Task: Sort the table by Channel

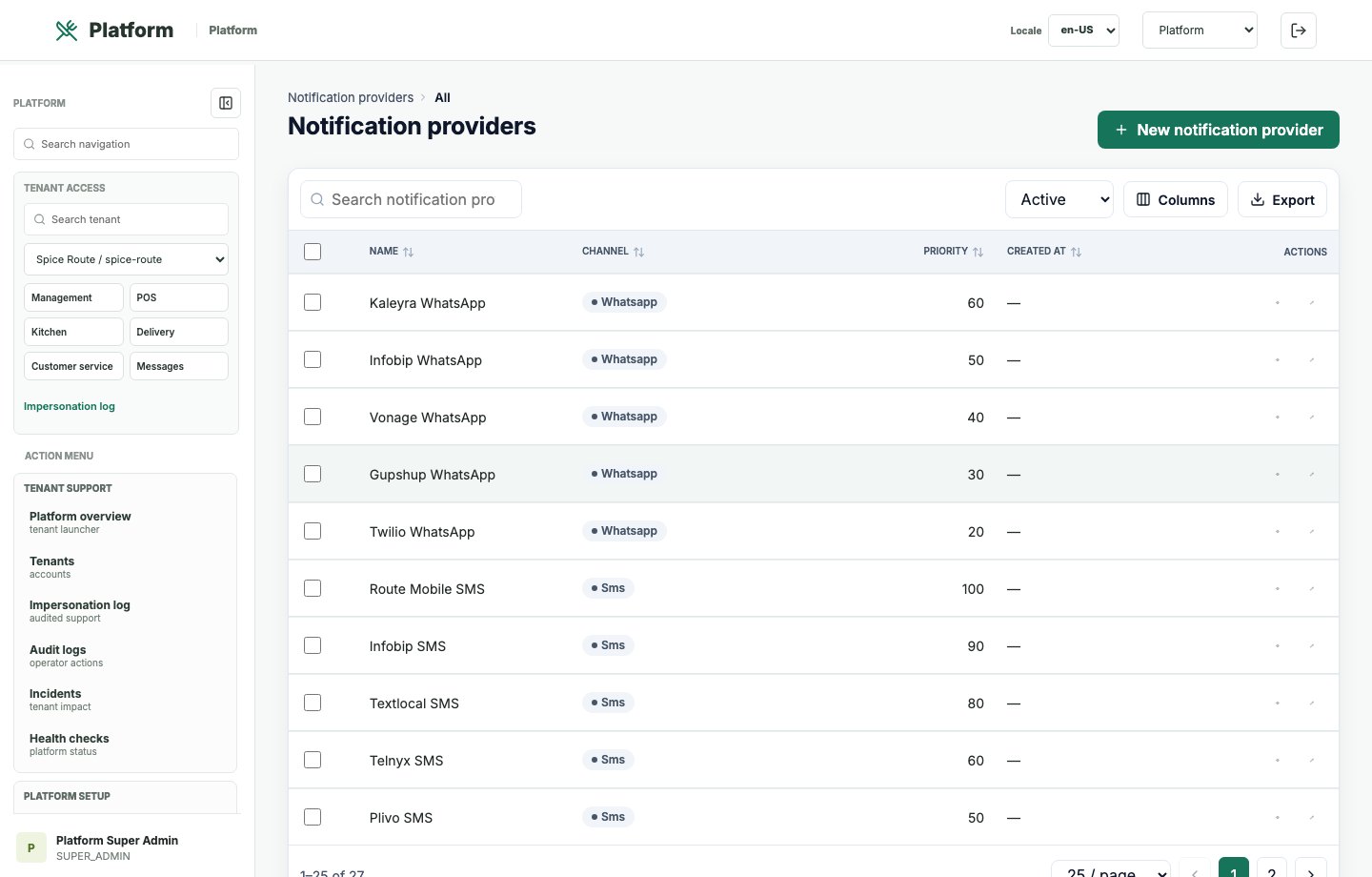Action: [x=614, y=252]
